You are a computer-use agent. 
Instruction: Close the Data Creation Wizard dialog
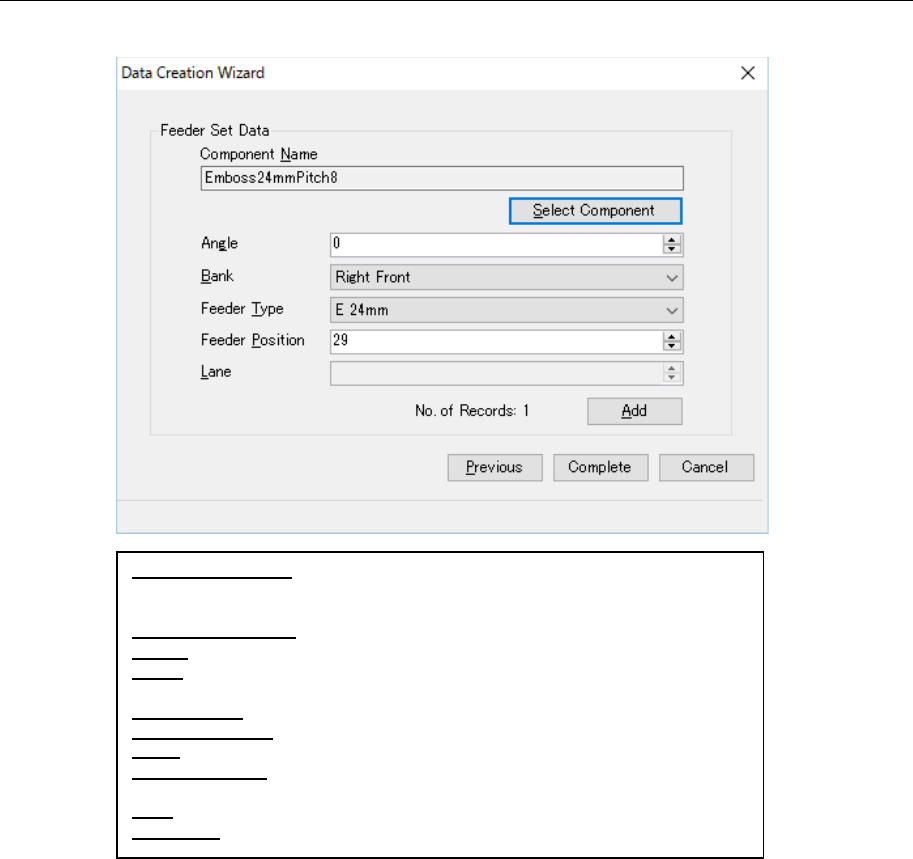[746, 73]
